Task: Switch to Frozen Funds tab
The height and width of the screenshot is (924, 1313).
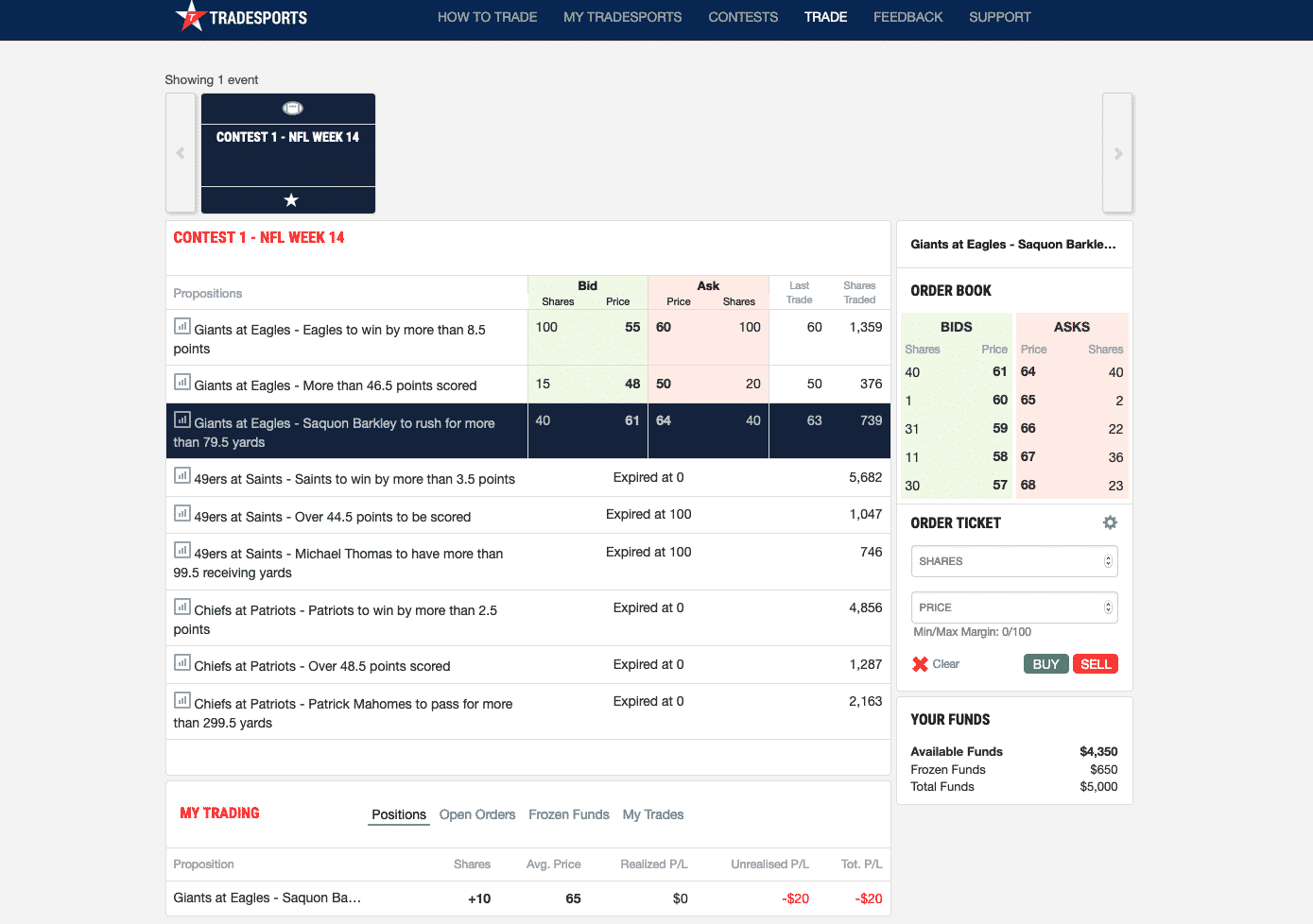Action: pos(569,814)
